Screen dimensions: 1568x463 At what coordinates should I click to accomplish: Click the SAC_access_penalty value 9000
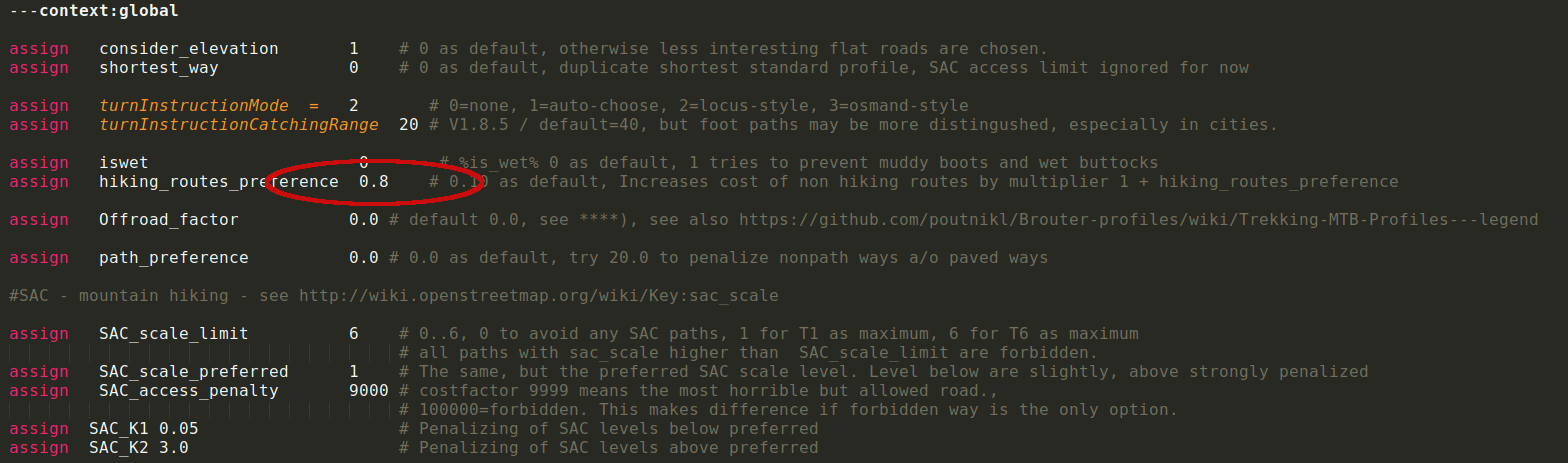click(368, 390)
